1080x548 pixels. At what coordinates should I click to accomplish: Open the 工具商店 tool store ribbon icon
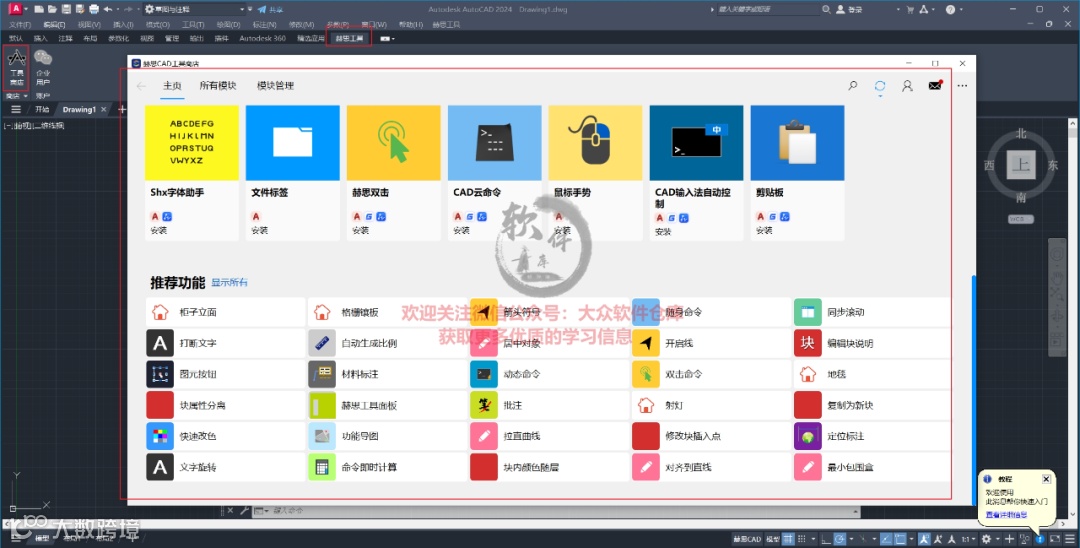point(17,67)
